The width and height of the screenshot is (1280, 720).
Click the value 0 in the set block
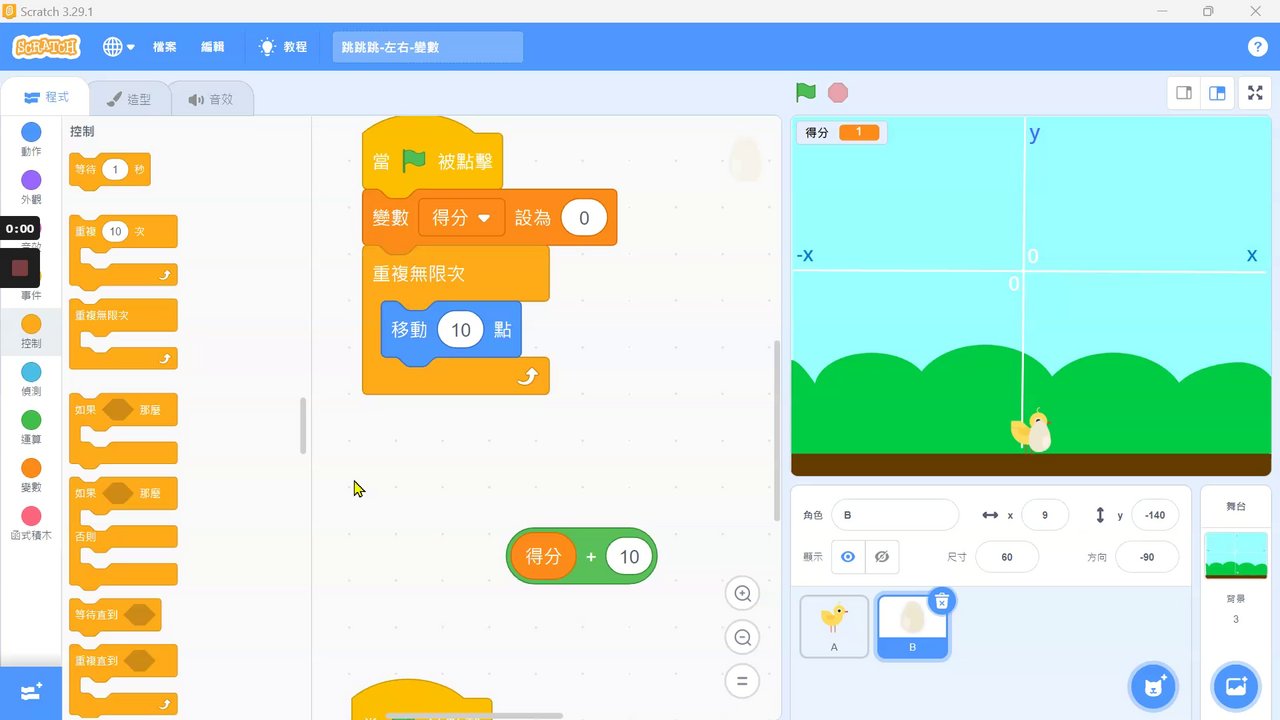pyautogui.click(x=584, y=218)
